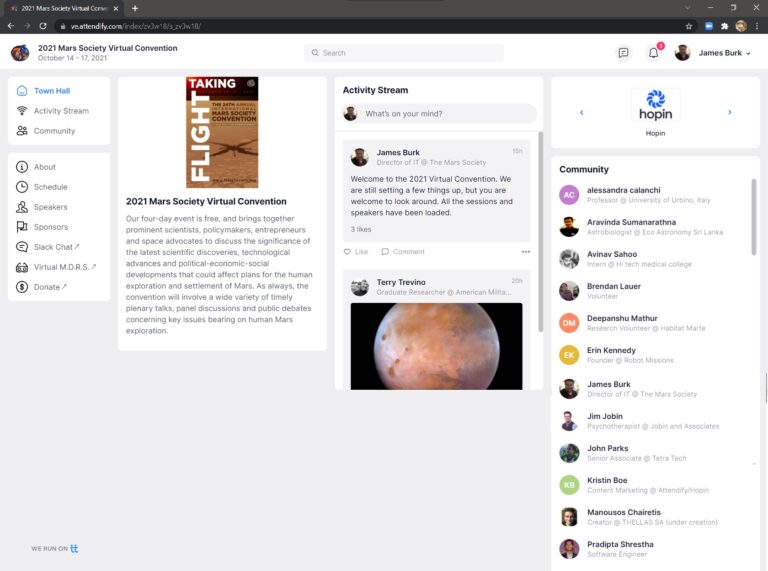Open the Donate dollar icon
The width and height of the screenshot is (768, 571).
[x=22, y=287]
